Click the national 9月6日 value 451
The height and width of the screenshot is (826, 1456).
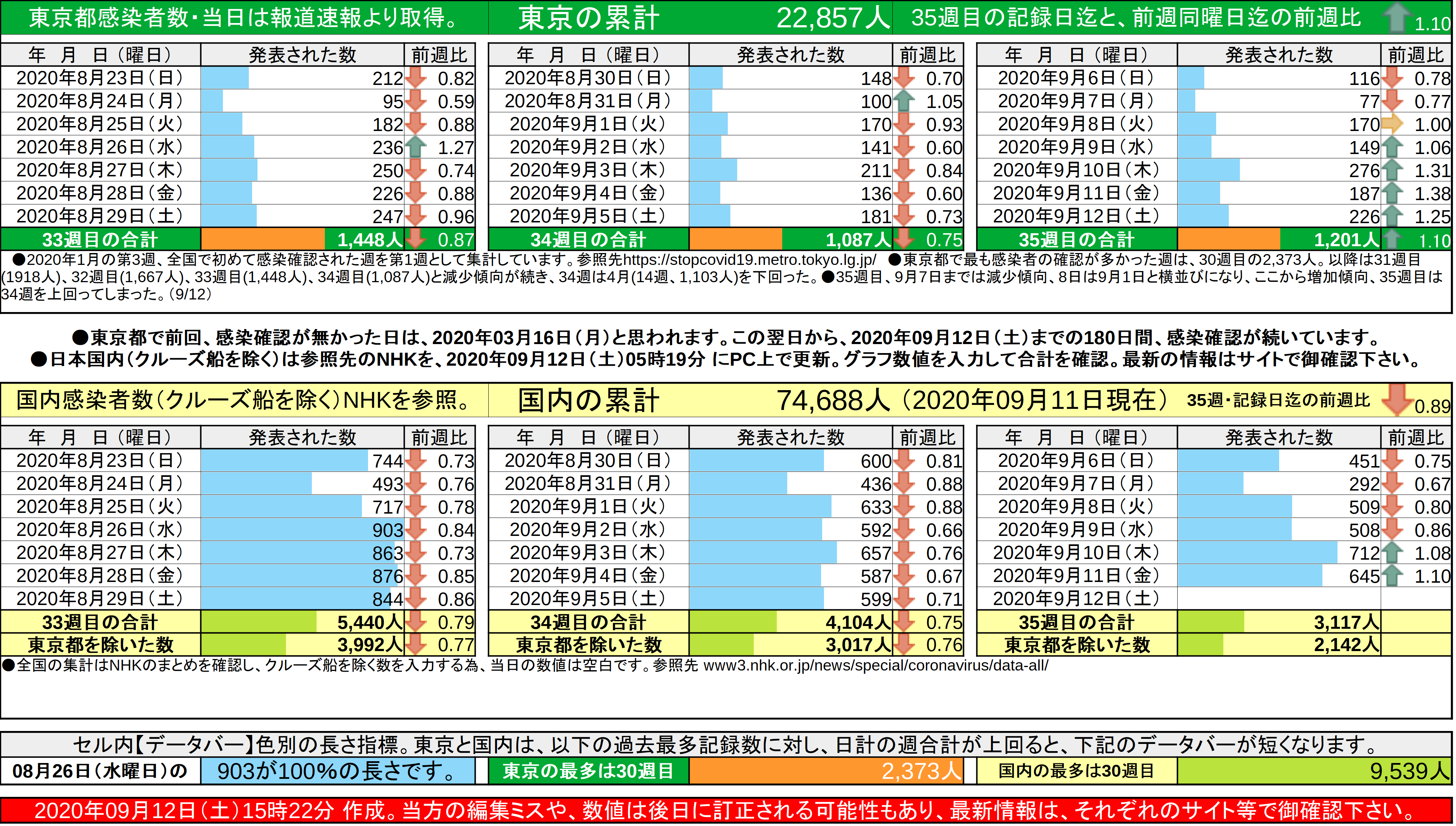pos(1364,461)
